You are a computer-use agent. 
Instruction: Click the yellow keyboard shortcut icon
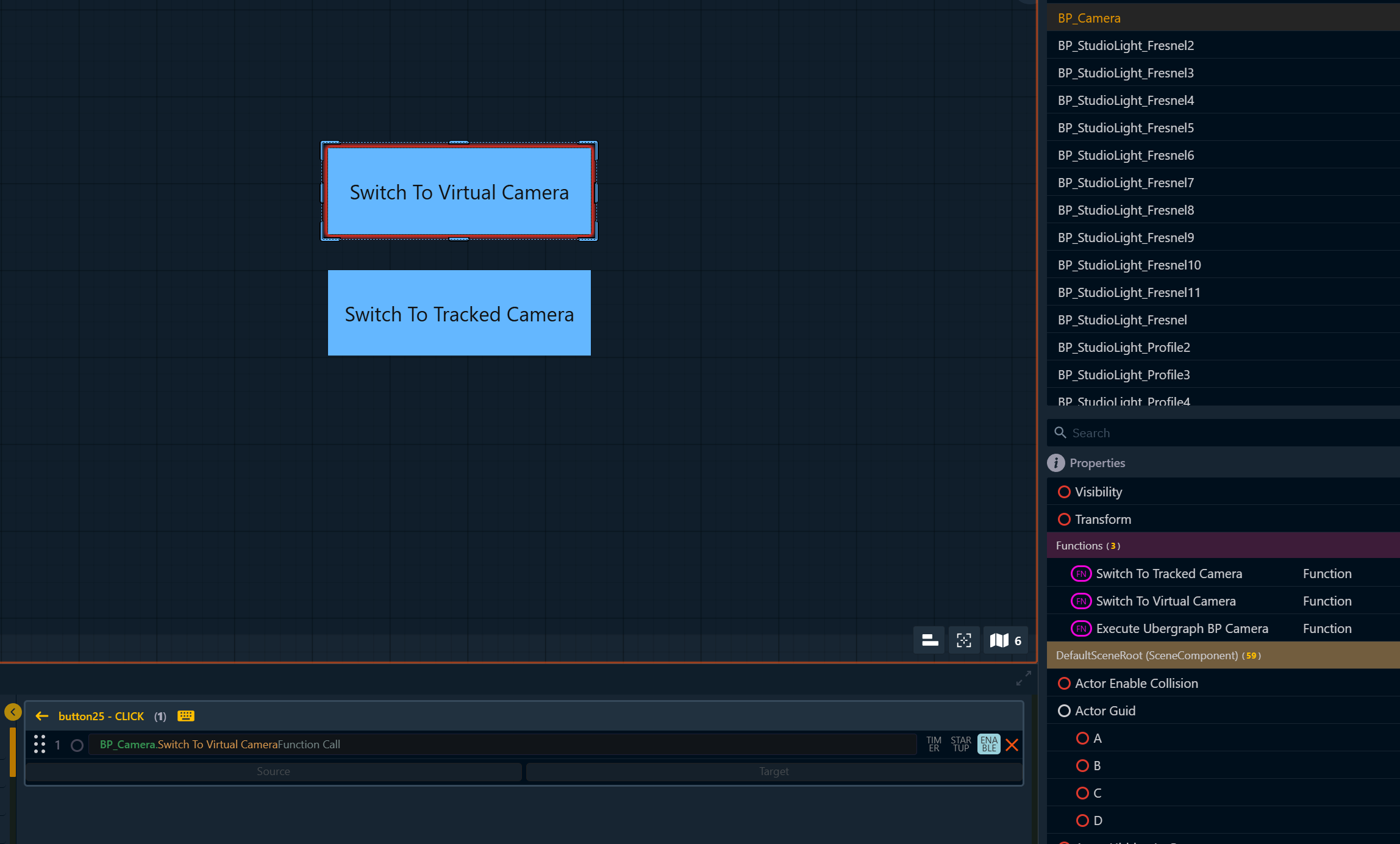click(x=186, y=716)
